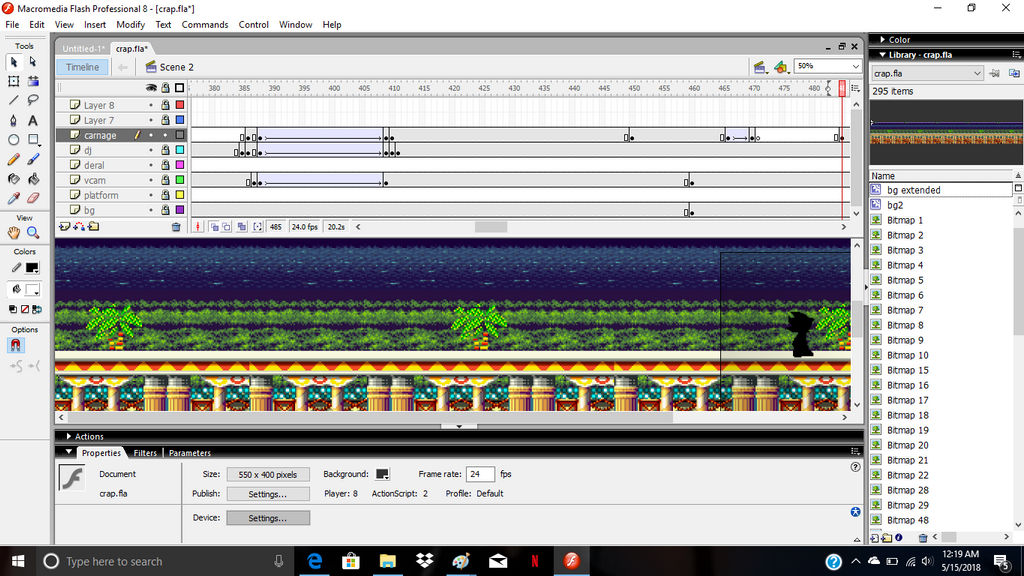The height and width of the screenshot is (576, 1024).
Task: Switch to the Parameters tab
Action: click(x=189, y=453)
